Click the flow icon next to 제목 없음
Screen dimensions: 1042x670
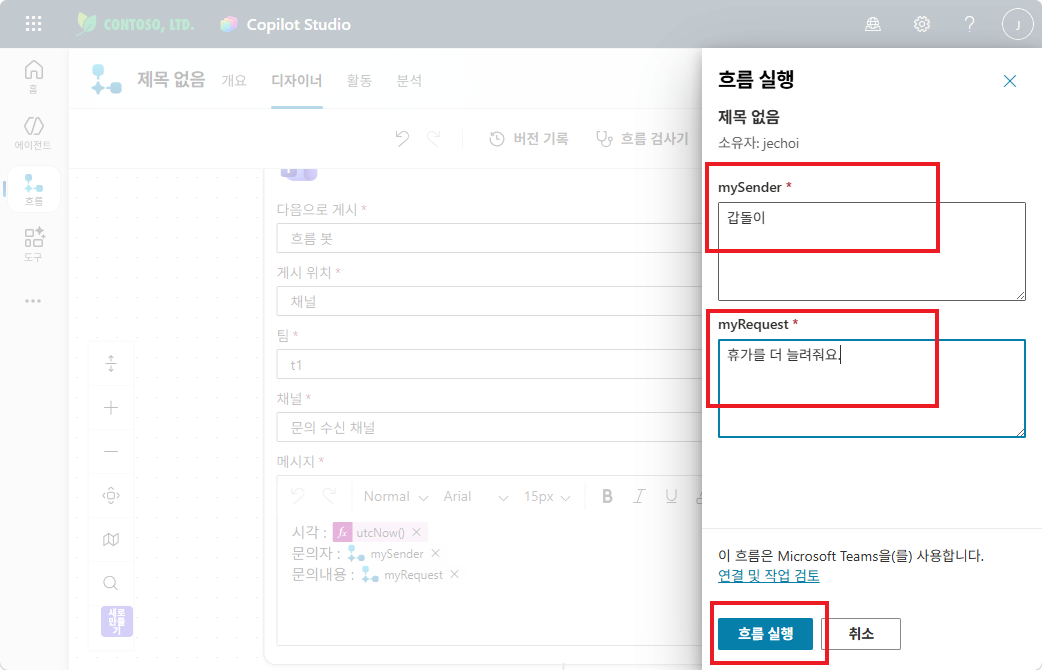pos(106,80)
